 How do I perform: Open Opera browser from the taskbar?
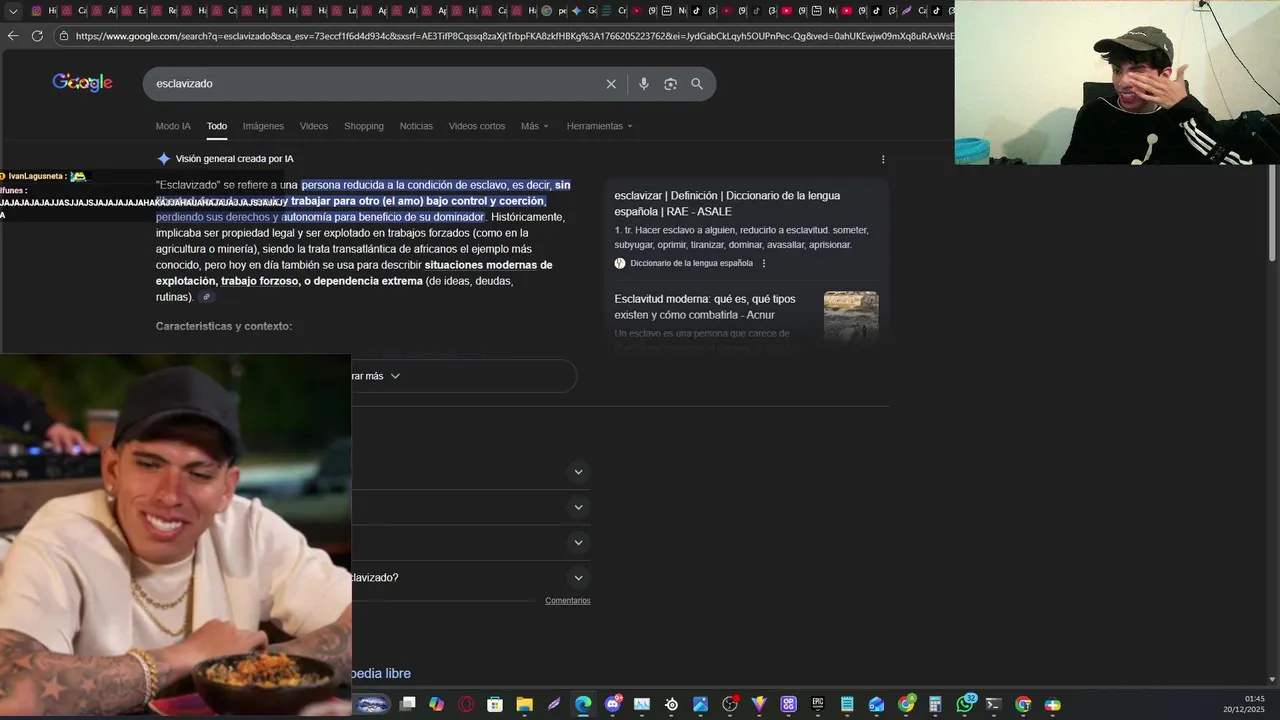coord(465,704)
